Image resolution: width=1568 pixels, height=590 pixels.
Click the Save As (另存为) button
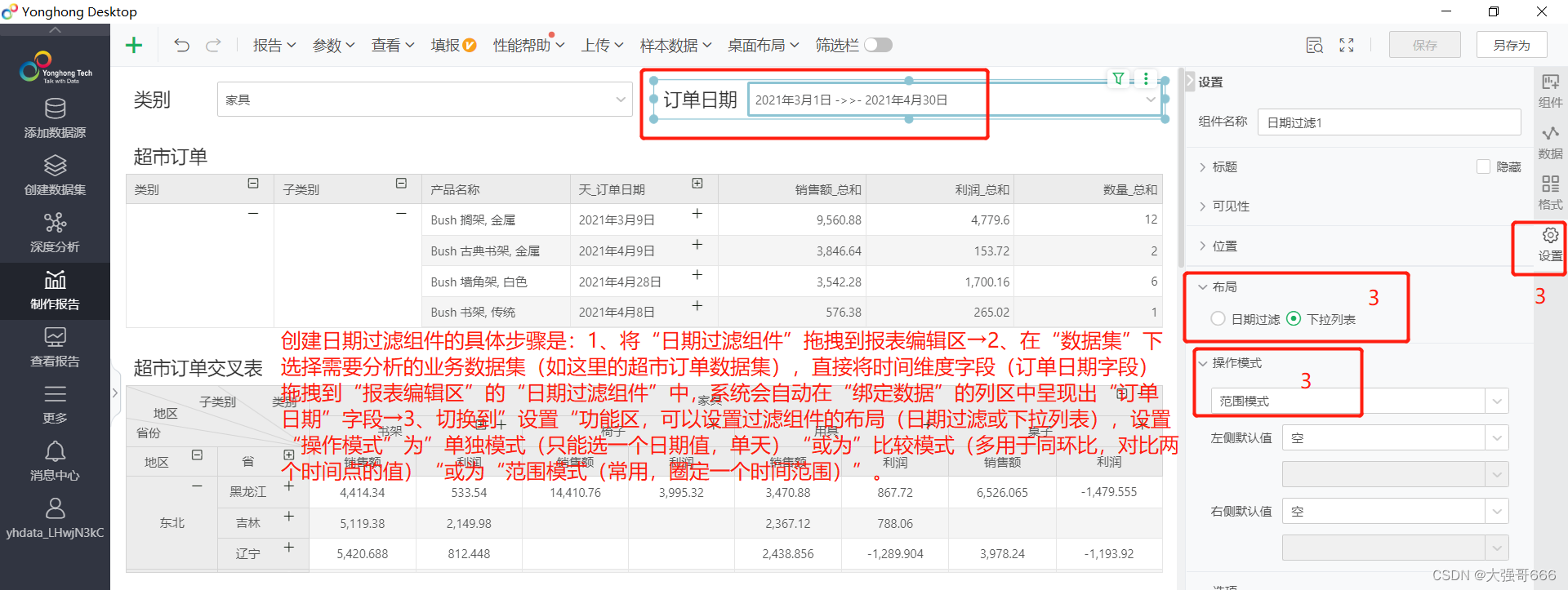pyautogui.click(x=1512, y=45)
